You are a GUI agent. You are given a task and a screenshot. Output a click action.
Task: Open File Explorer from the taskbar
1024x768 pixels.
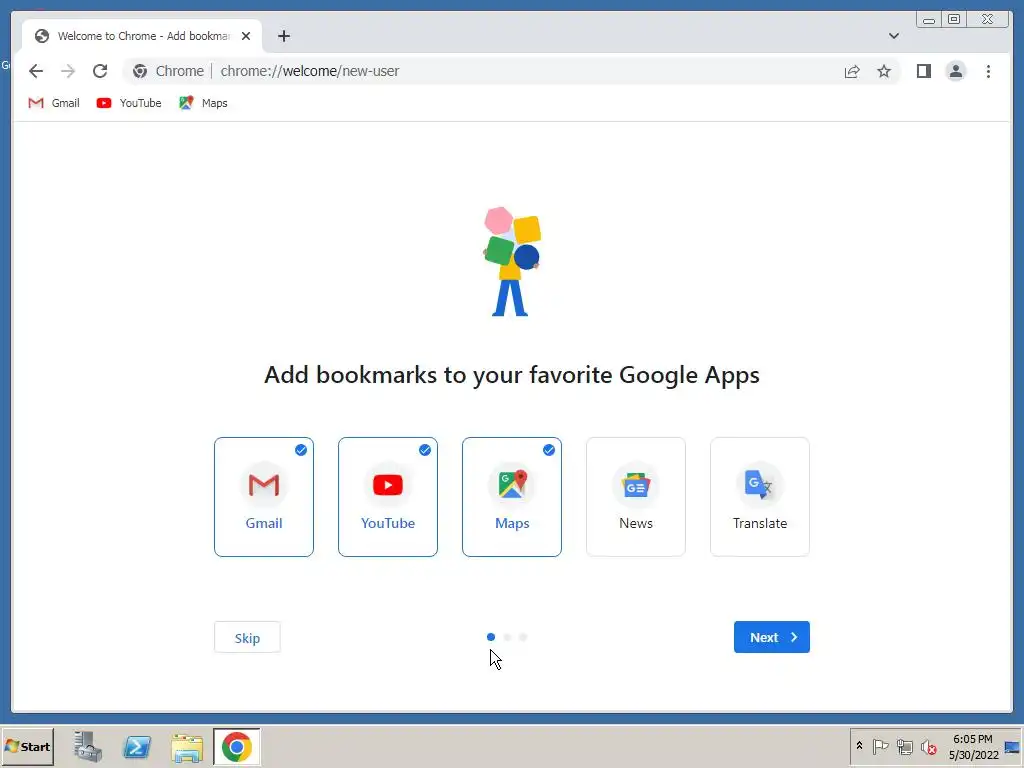click(187, 747)
